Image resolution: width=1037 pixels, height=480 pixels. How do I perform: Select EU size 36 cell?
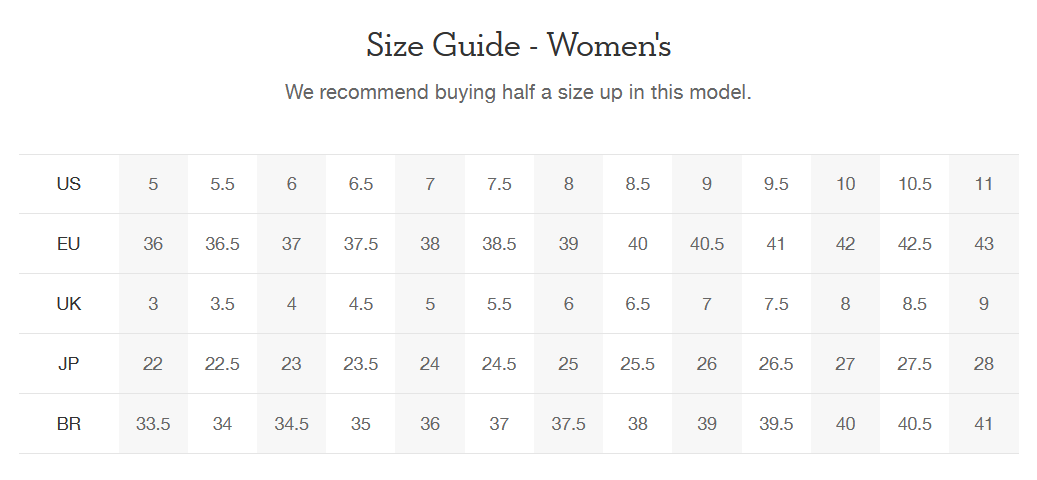(x=153, y=244)
